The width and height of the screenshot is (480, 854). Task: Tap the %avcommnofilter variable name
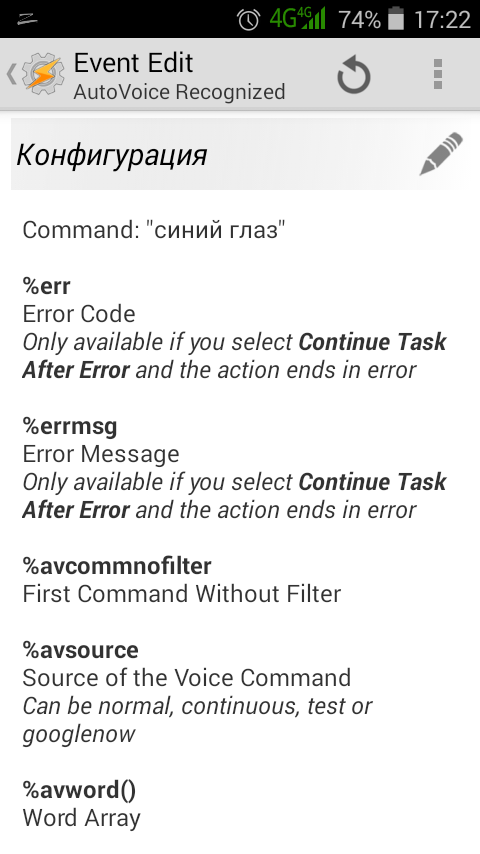click(x=117, y=566)
